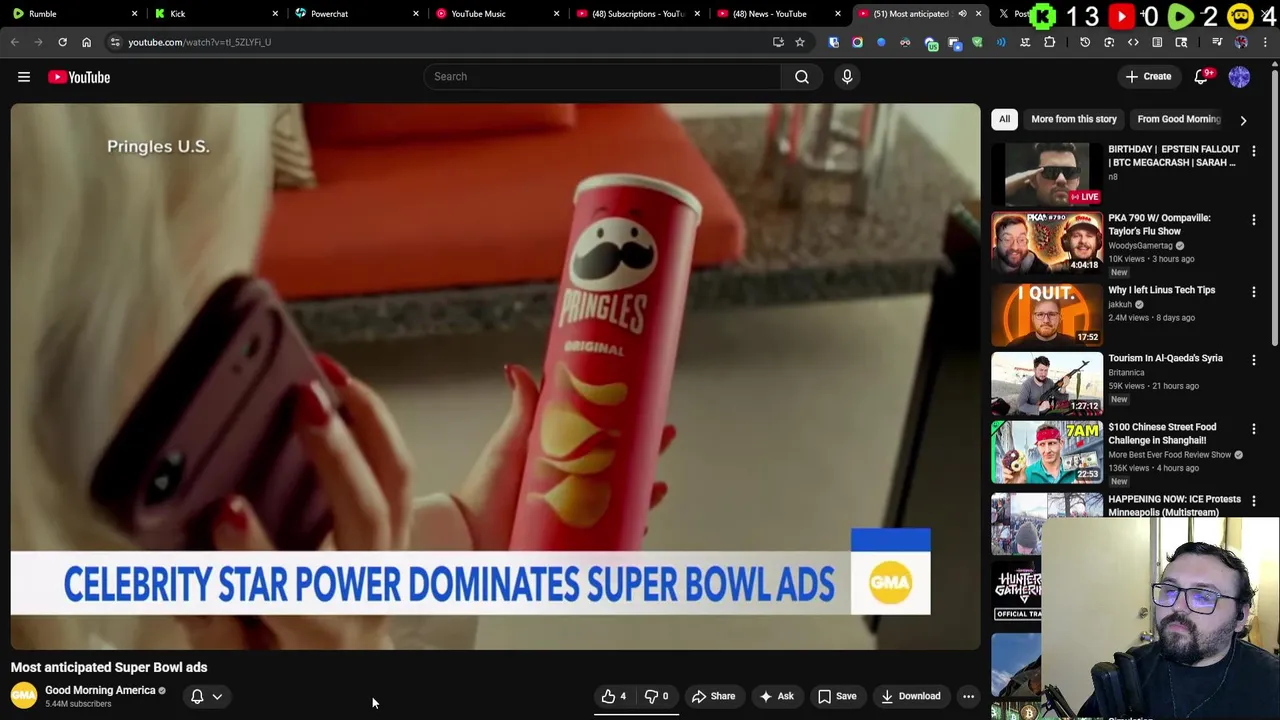This screenshot has width=1280, height=720.
Task: Open options for $100 Chinese Street Food video
Action: pyautogui.click(x=1254, y=429)
